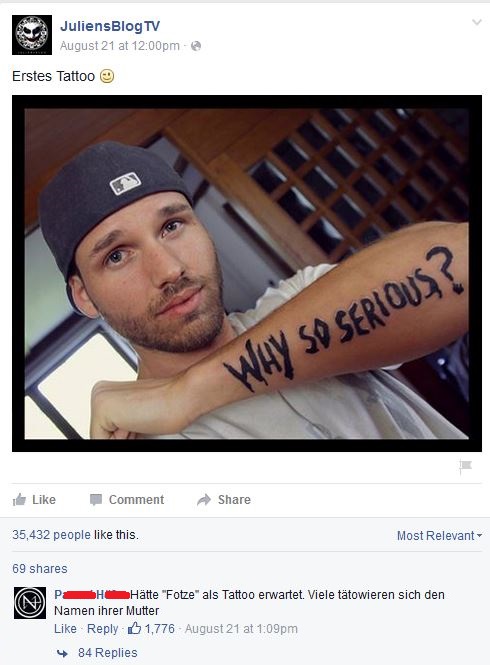
Task: Click the thumbs-up Like icon under post
Action: click(x=19, y=500)
